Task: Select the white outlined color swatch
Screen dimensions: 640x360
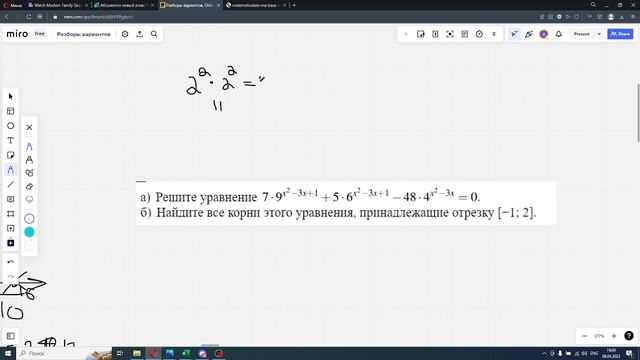Action: coord(29,219)
